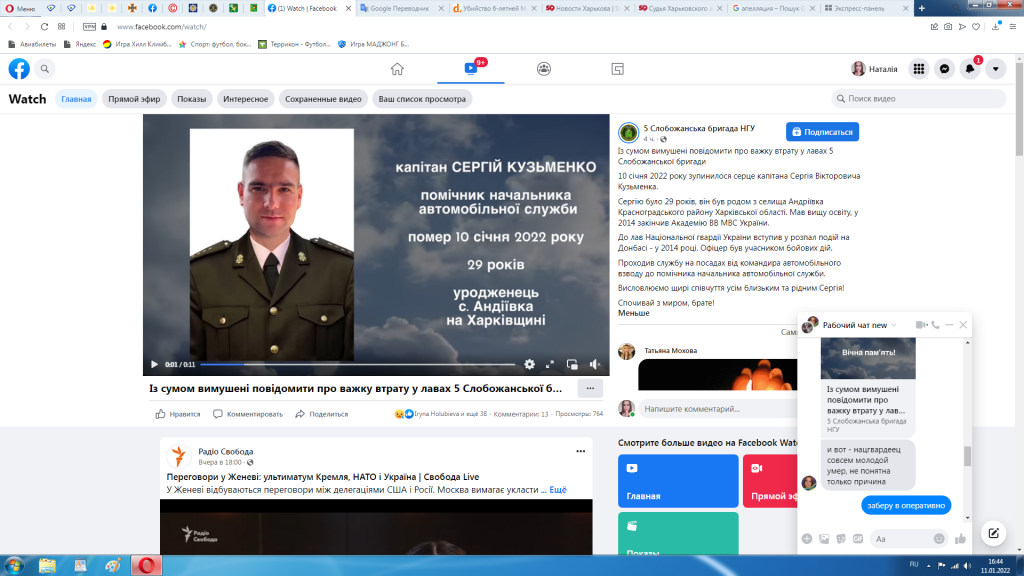Toggle the video fullscreen icon
This screenshot has width=1024, height=576.
click(550, 364)
